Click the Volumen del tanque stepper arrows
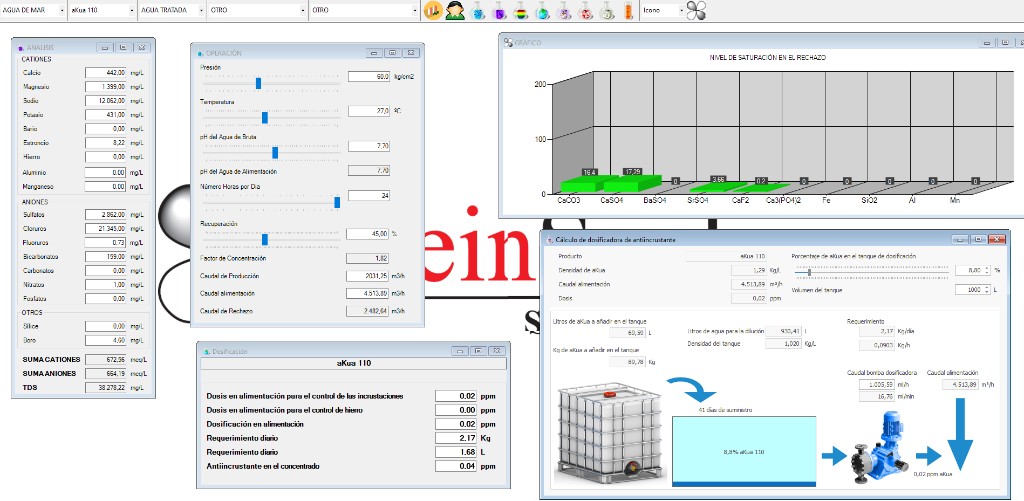This screenshot has width=1024, height=501. click(x=987, y=289)
